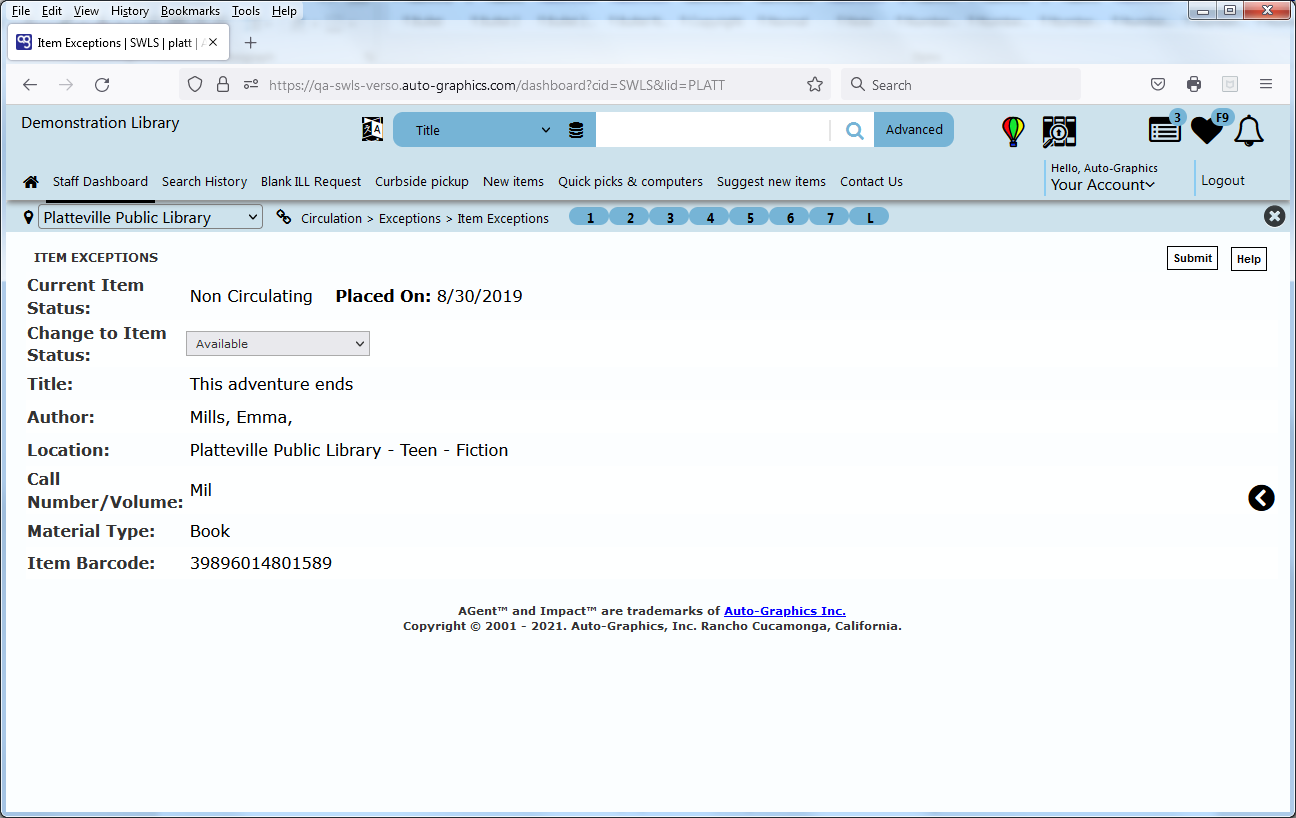Open the Bookmarks menu
This screenshot has width=1296, height=818.
tap(190, 11)
